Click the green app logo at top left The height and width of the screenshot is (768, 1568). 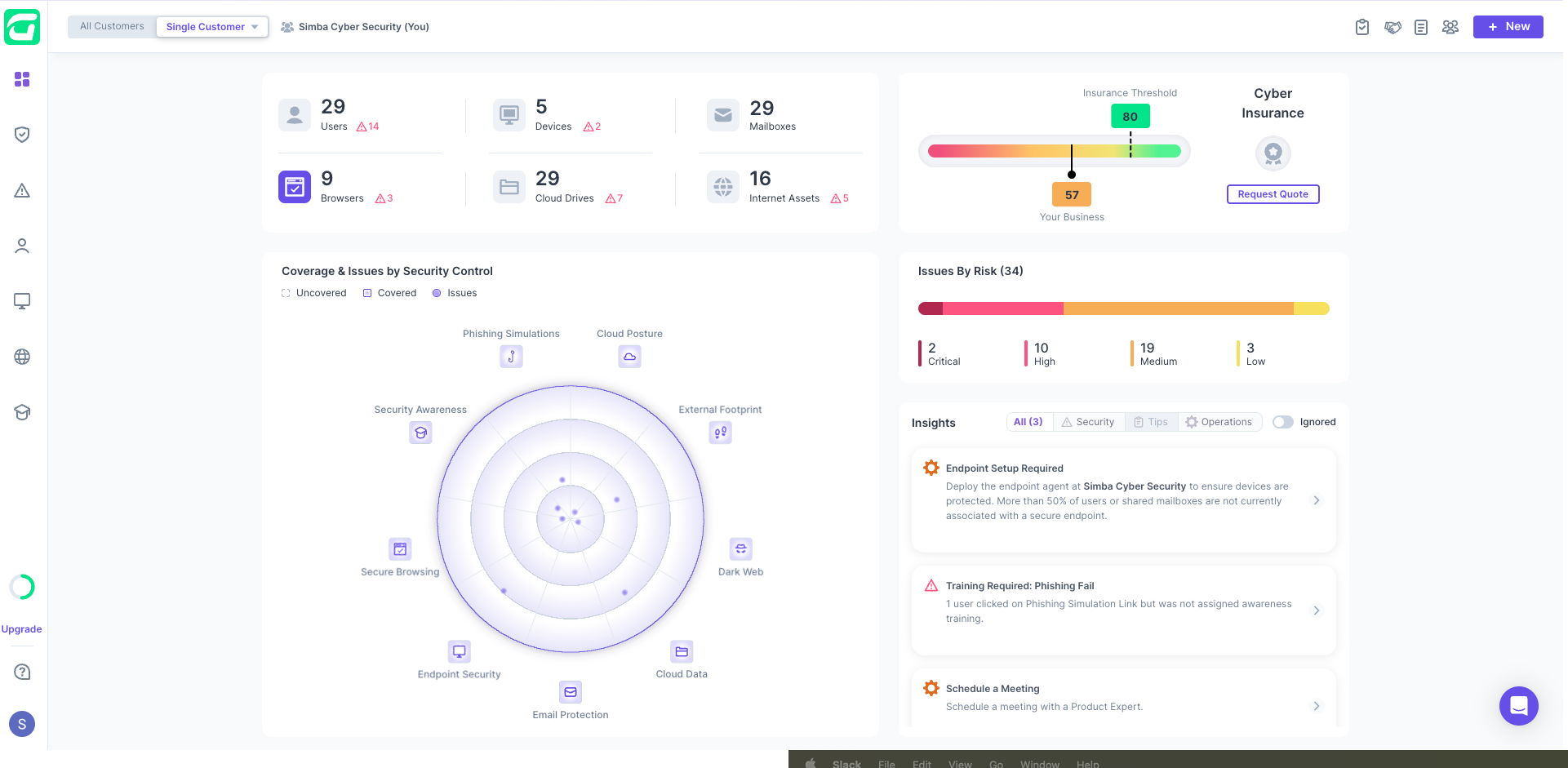[x=22, y=27]
